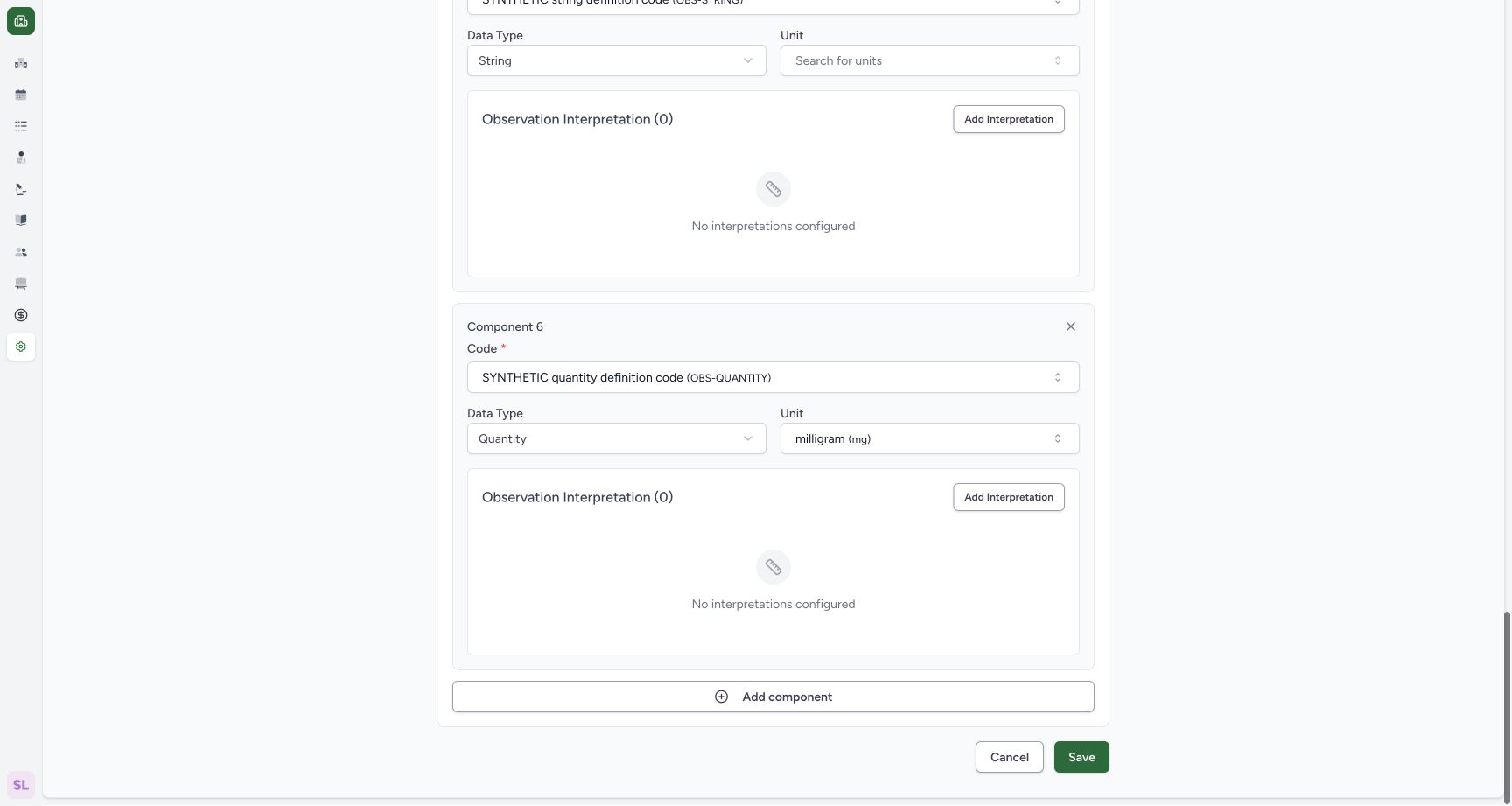Click 'No interpretations configured' text in Component 6
Viewport: 1512px width, 806px height.
coord(773,604)
